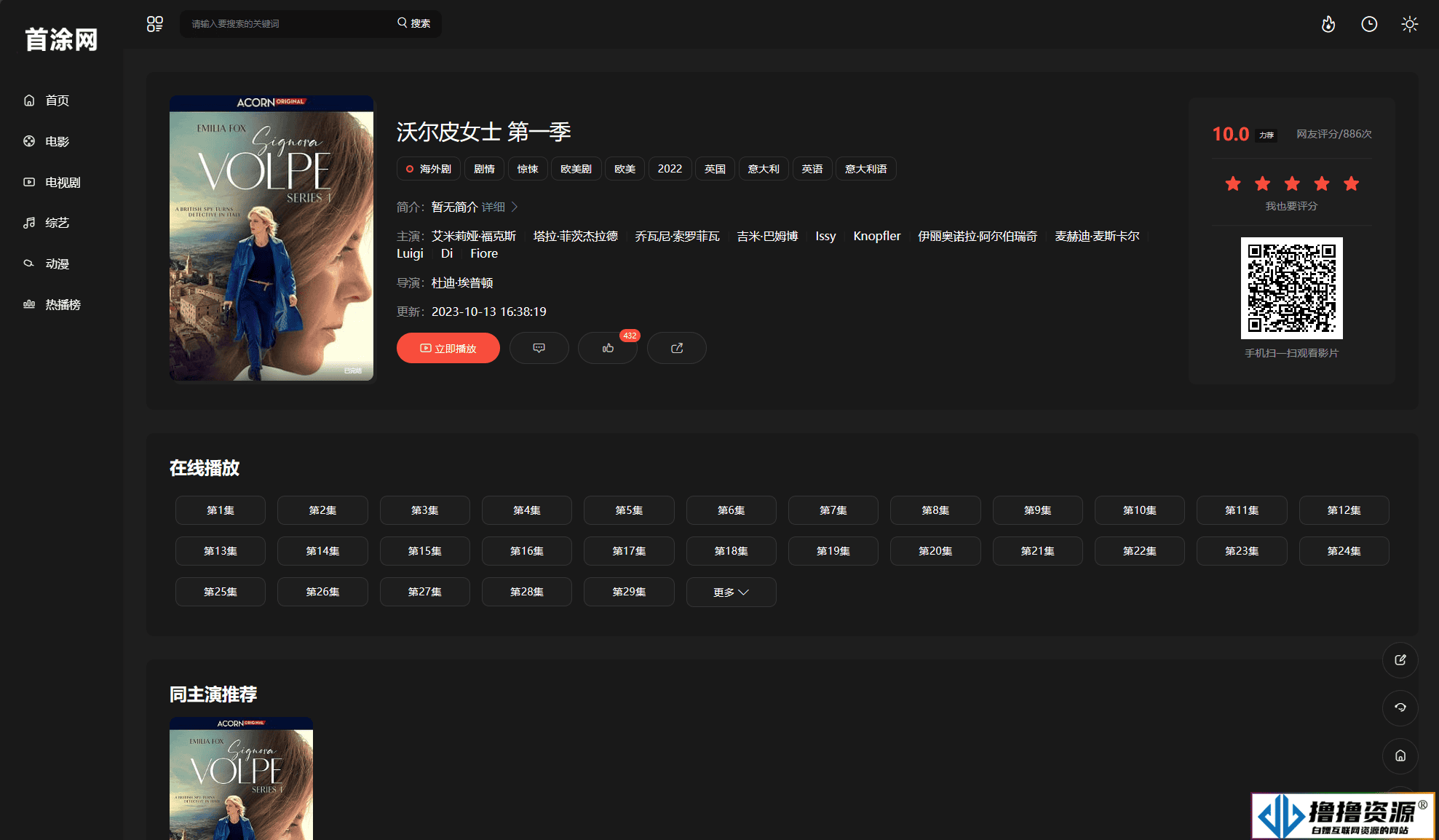
Task: Open watch history clock icon
Action: [x=1369, y=24]
